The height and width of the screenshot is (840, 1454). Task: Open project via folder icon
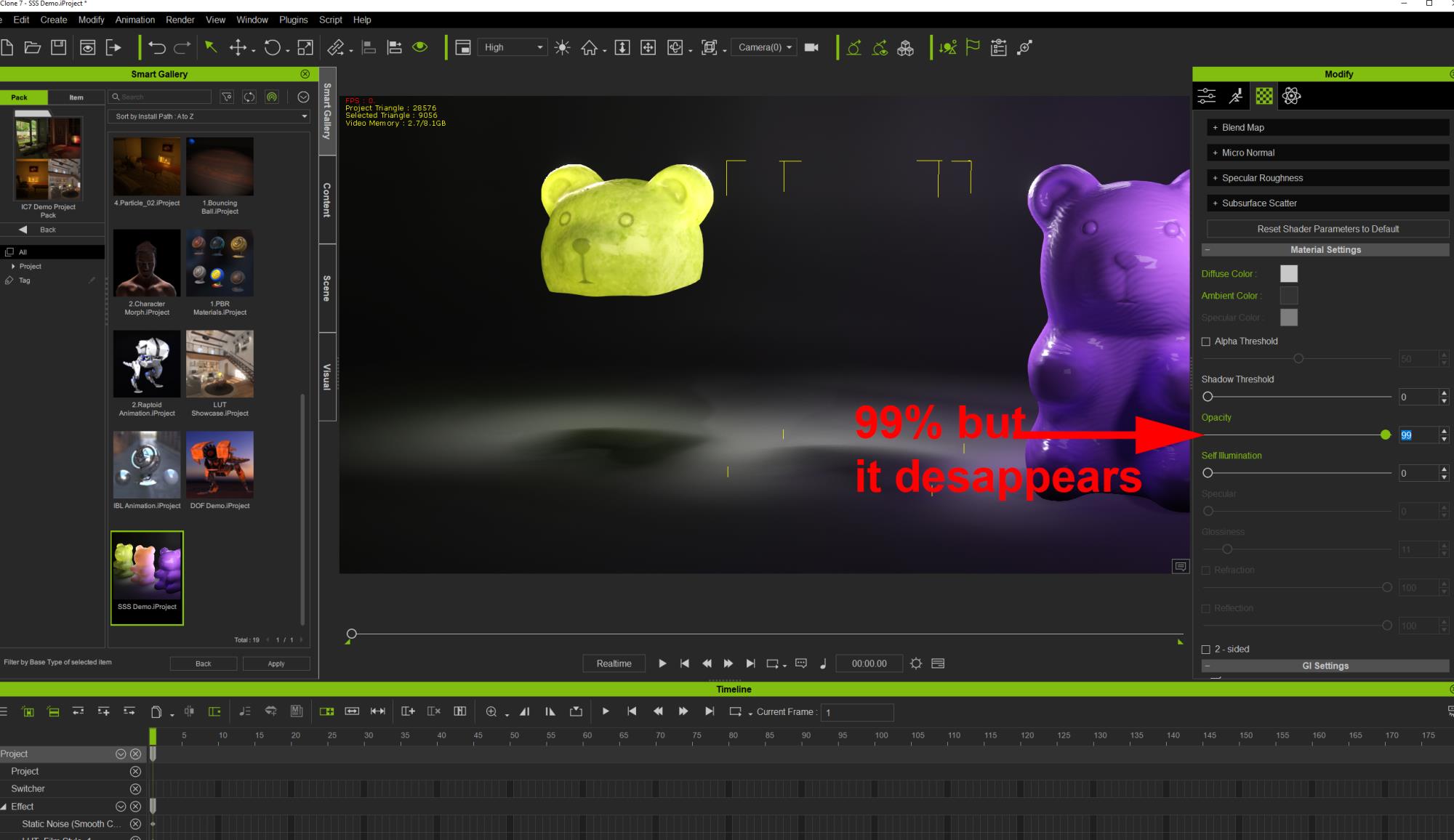point(32,47)
